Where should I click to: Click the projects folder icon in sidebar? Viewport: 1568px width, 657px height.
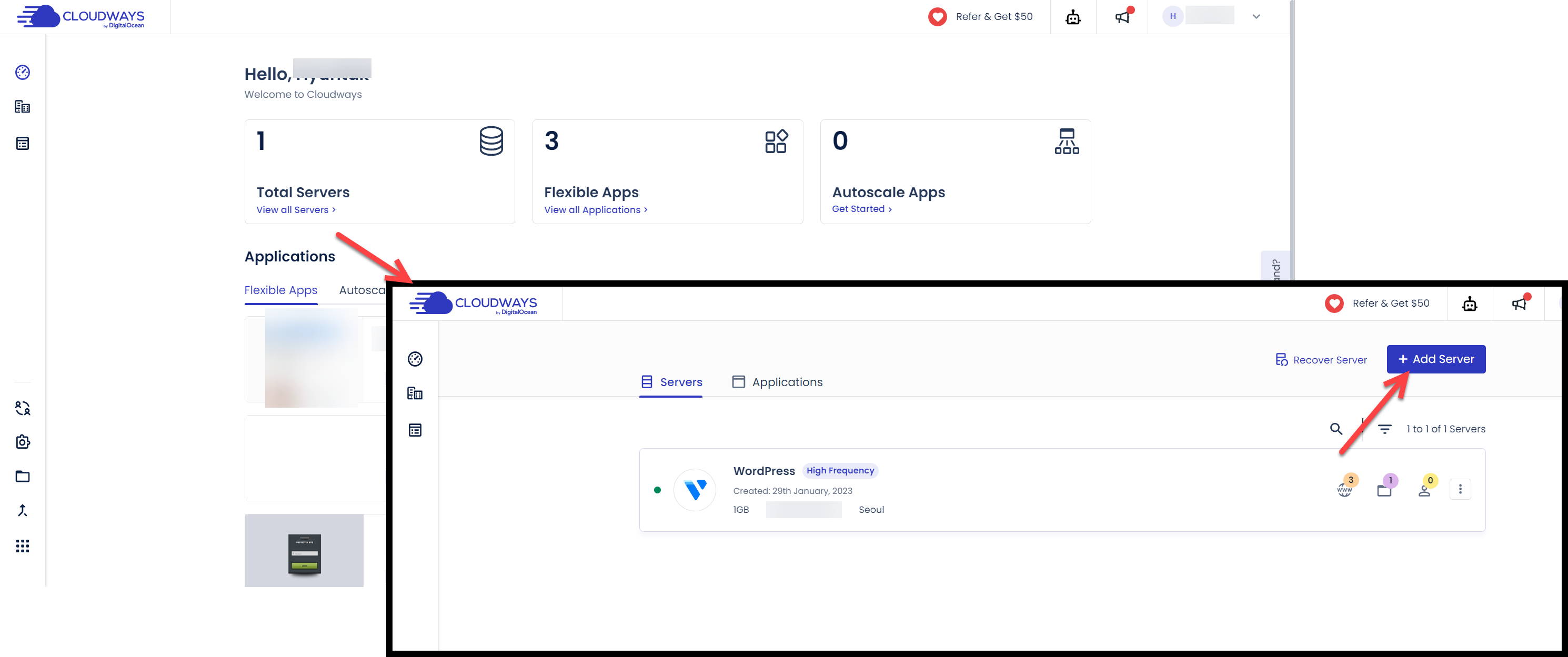pos(23,477)
